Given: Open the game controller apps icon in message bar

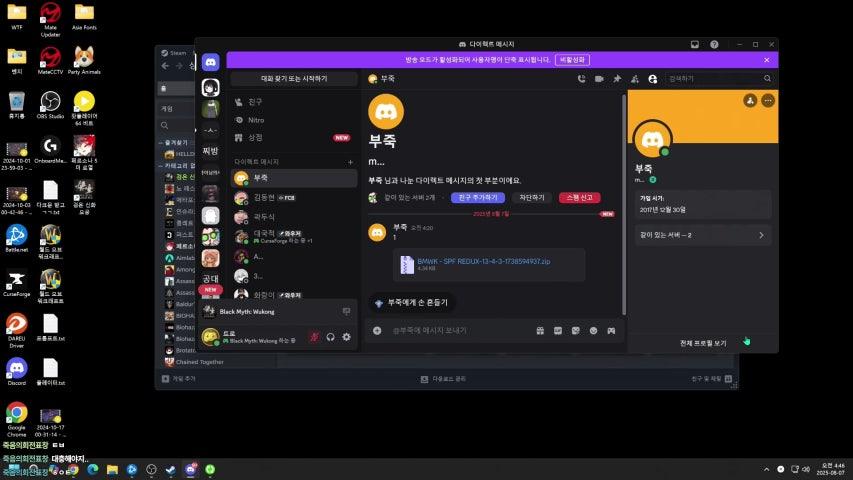Looking at the screenshot, I should [611, 330].
